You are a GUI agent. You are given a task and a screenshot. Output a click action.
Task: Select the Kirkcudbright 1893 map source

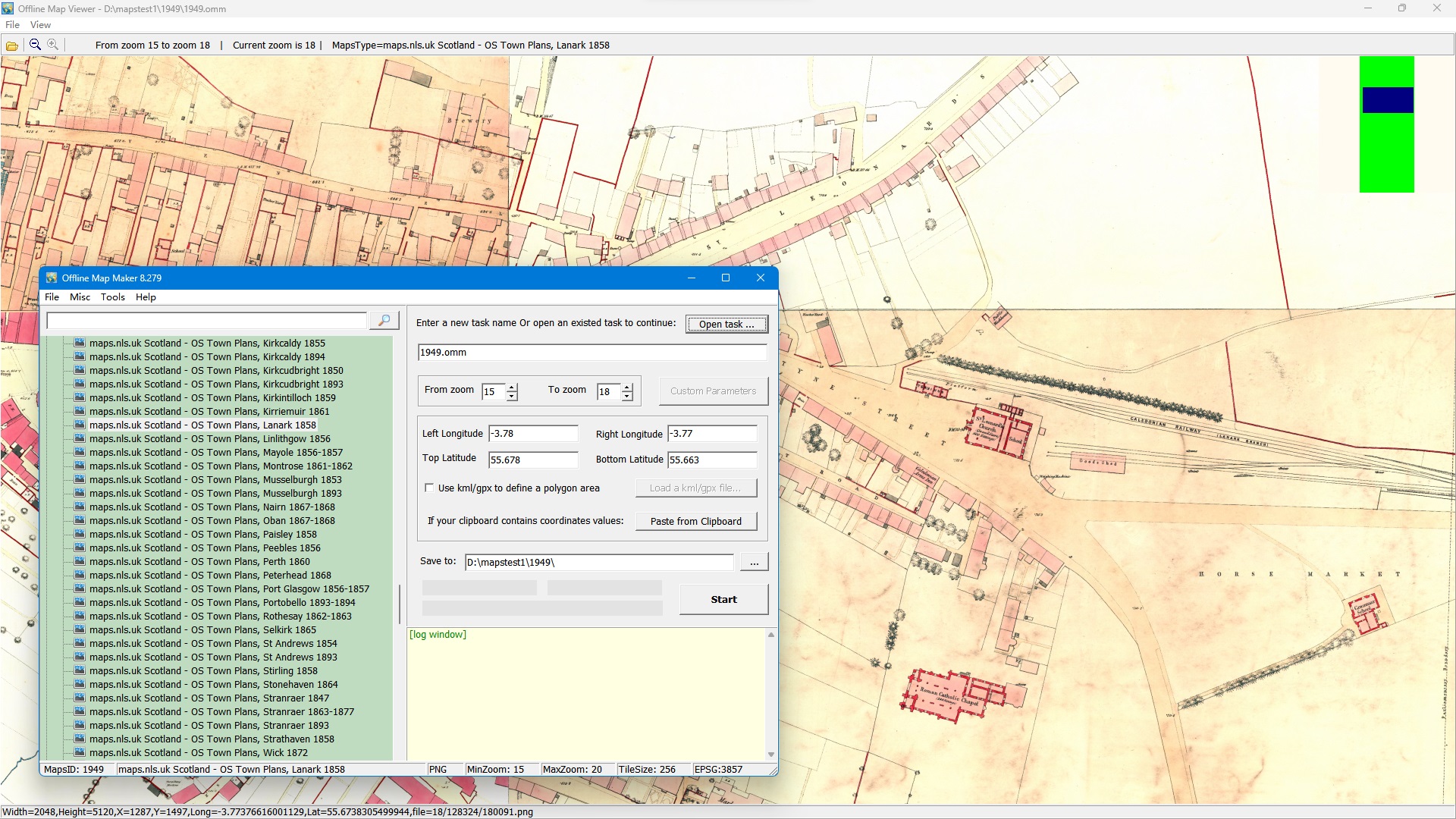[x=216, y=384]
